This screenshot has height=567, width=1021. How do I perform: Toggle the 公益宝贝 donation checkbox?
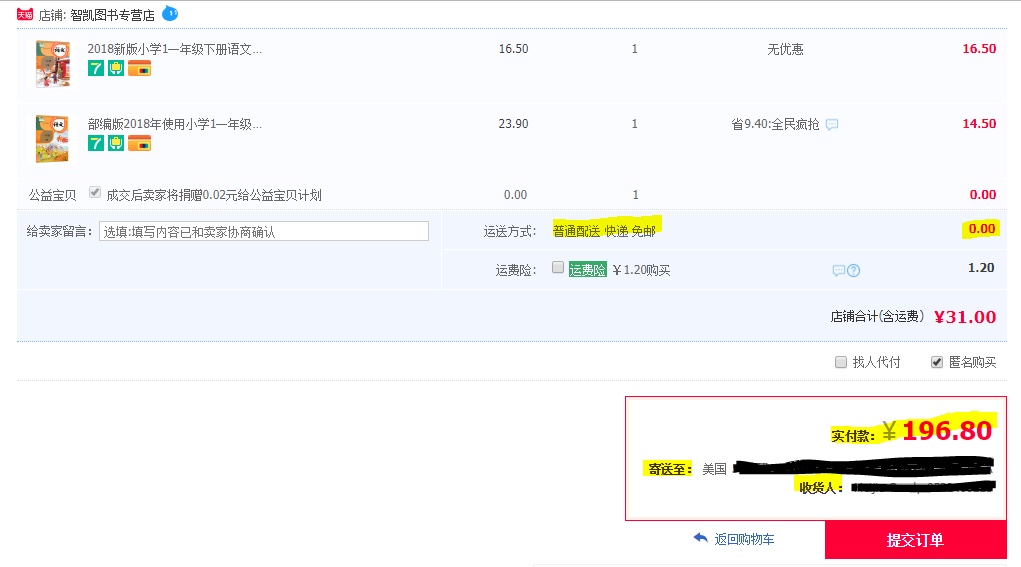click(95, 193)
